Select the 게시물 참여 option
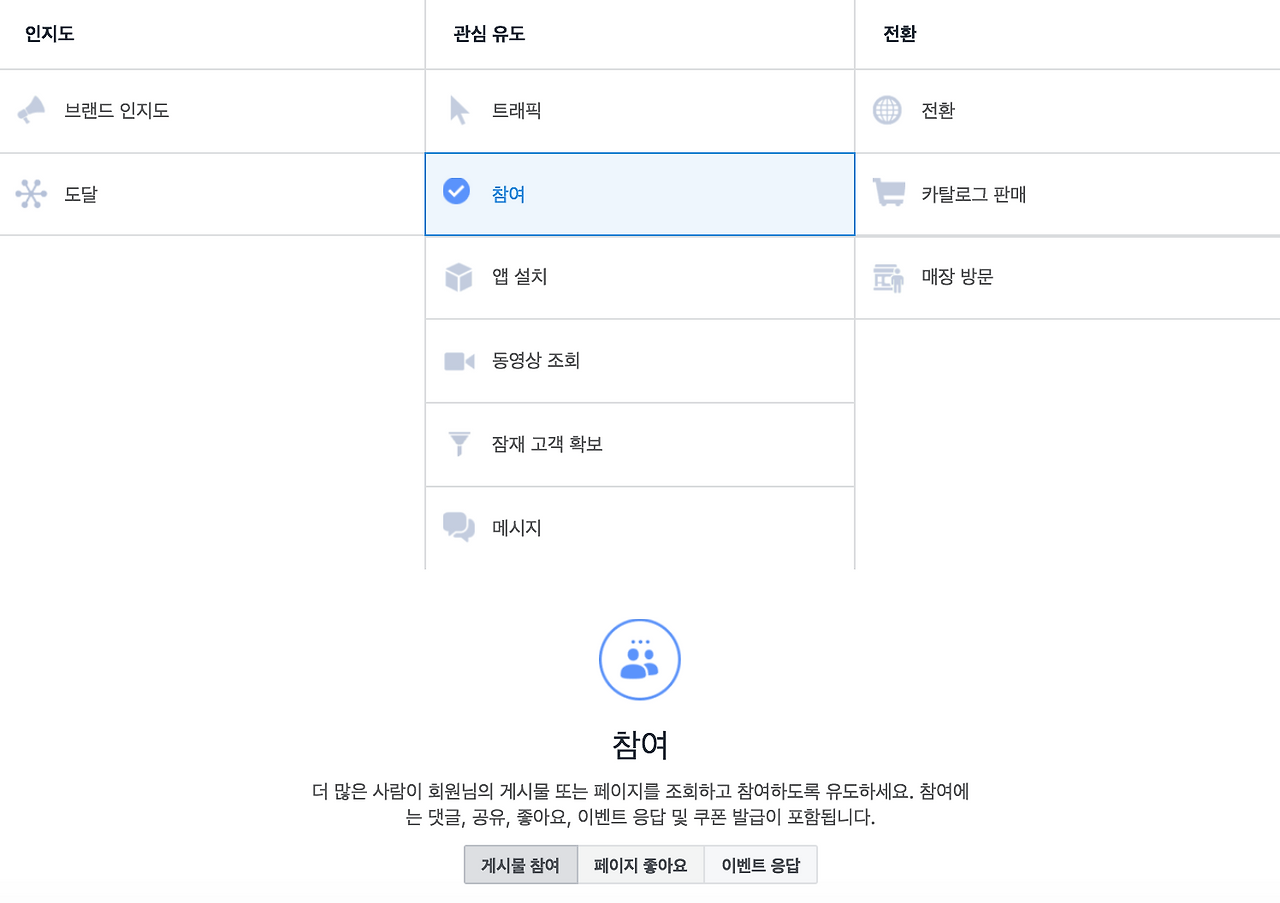Viewport: 1280px width, 903px height. coord(520,864)
